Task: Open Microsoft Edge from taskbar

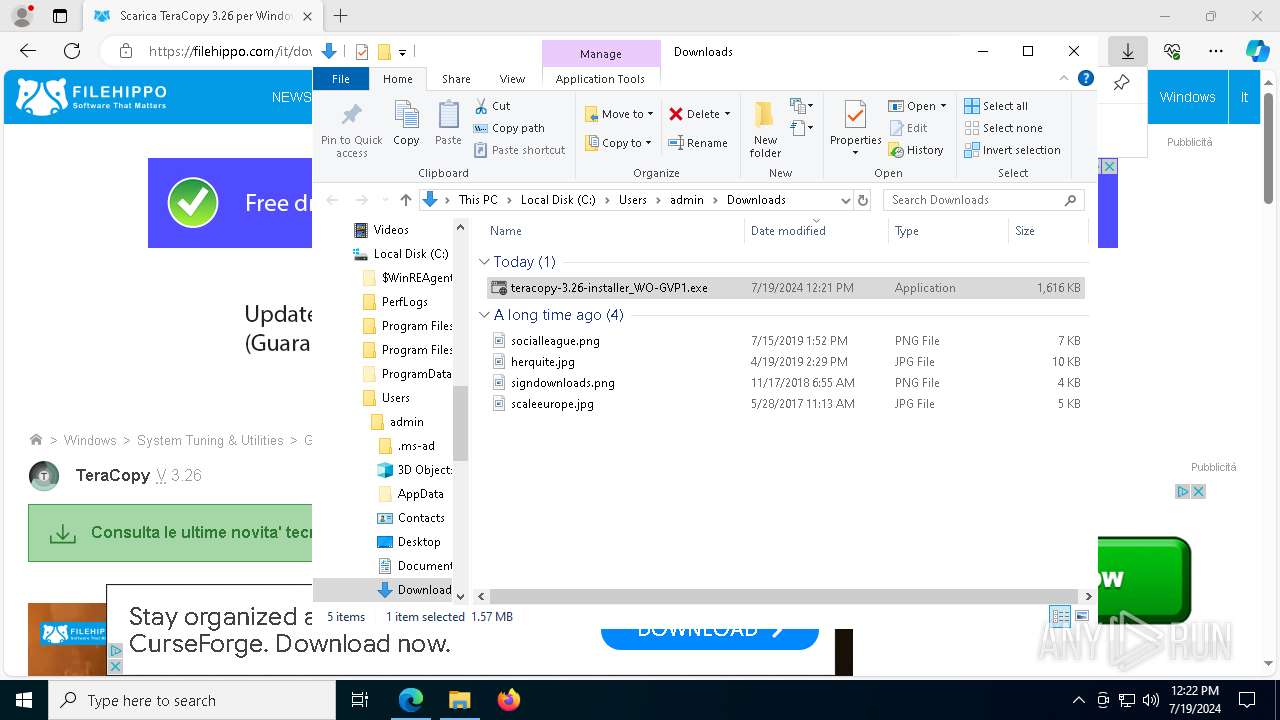Action: point(411,700)
